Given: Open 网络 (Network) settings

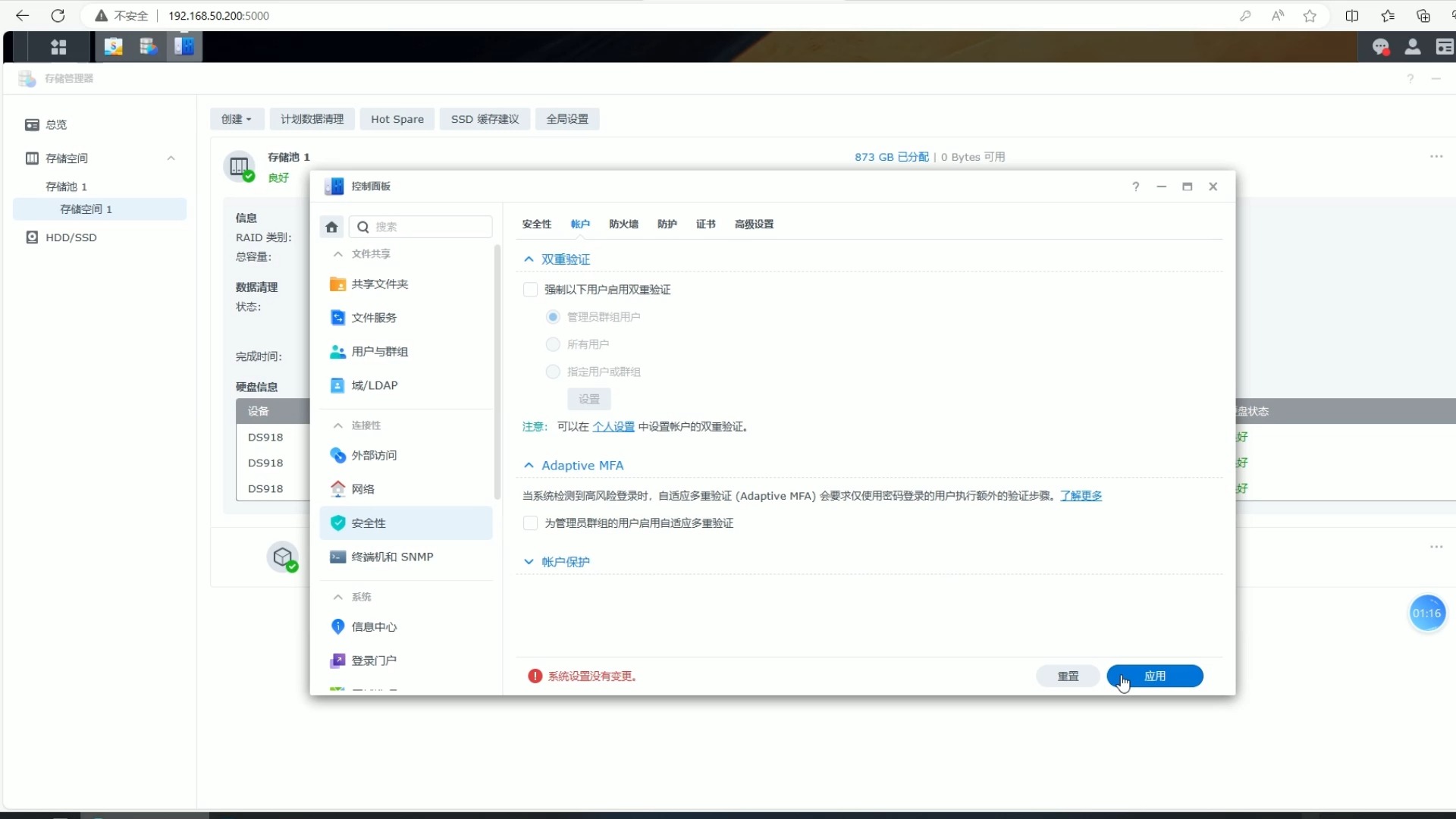Looking at the screenshot, I should coord(364,489).
